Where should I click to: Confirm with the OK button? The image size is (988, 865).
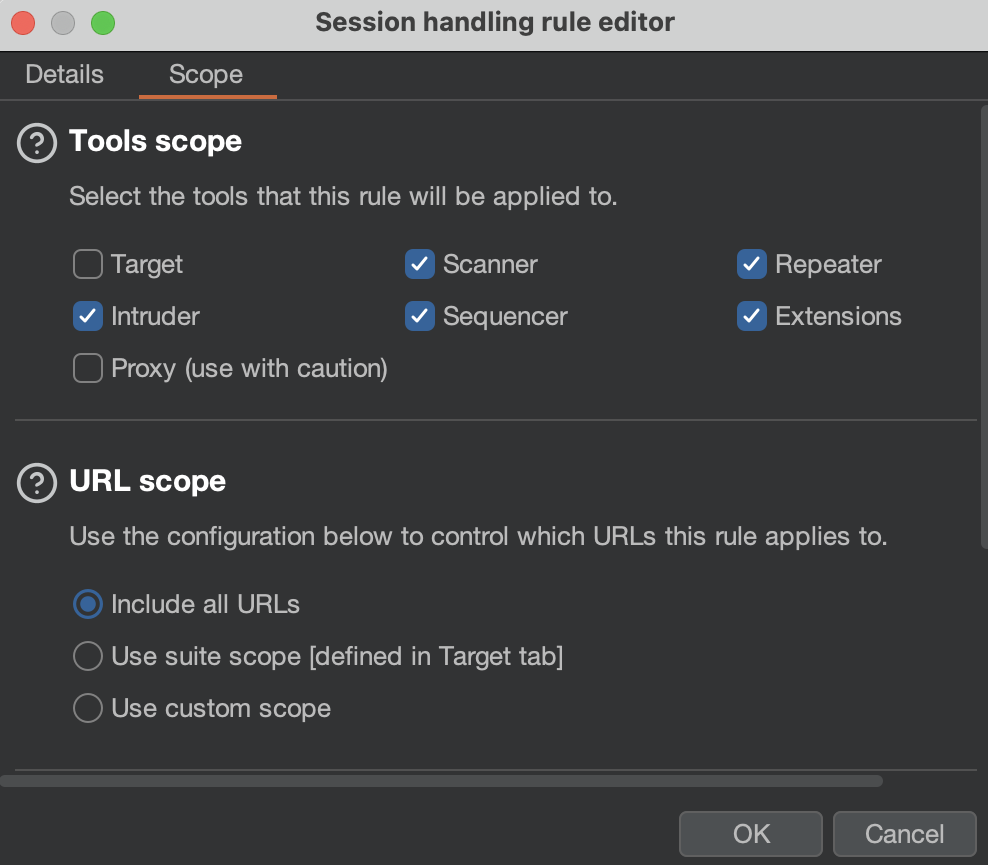(x=751, y=833)
